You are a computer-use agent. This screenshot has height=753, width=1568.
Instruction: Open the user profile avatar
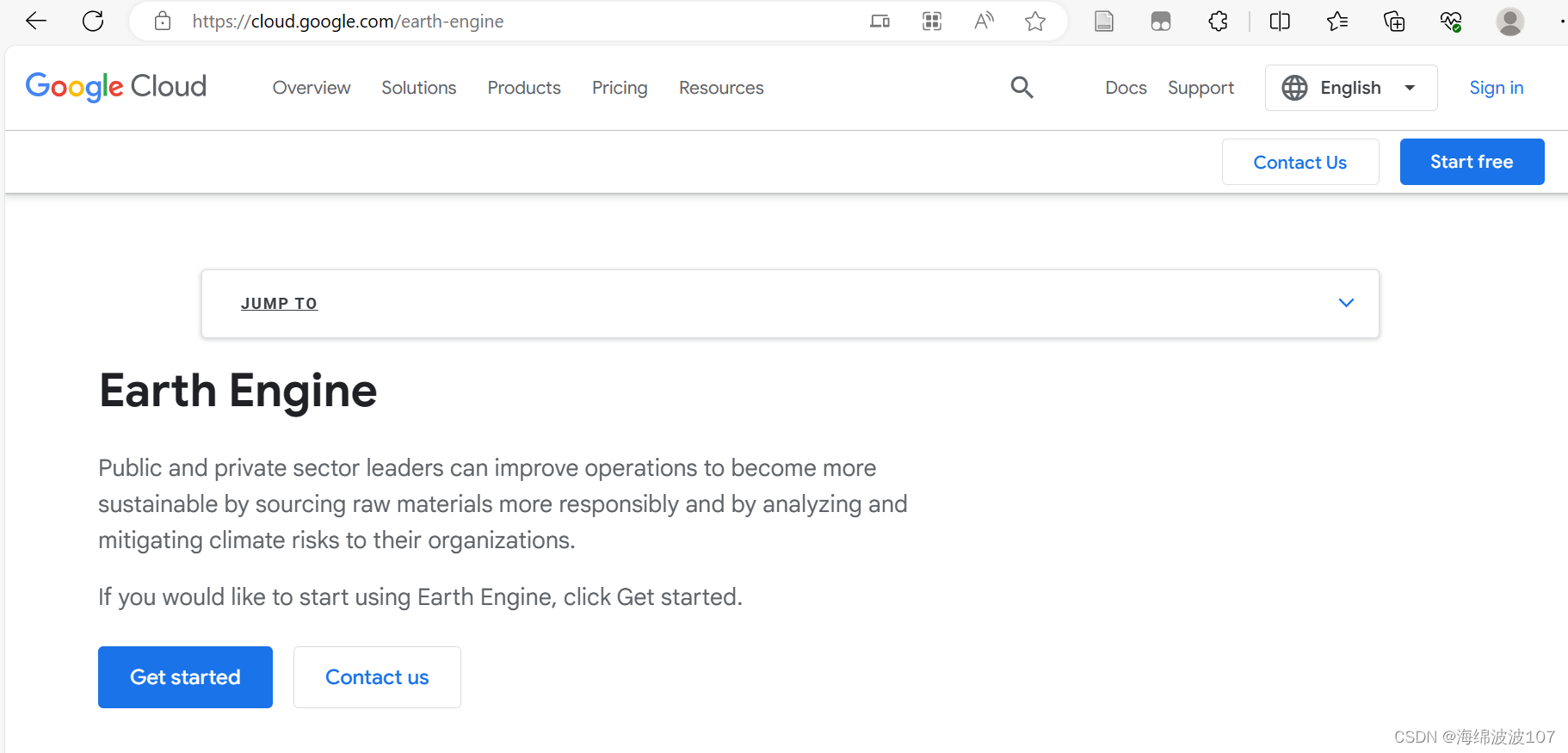[x=1510, y=22]
